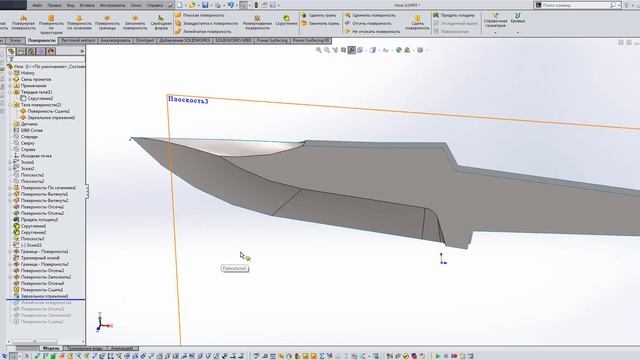Expand Граница - Поверхность1 feature
Image resolution: width=640 pixels, height=360 pixels.
pos(10,251)
